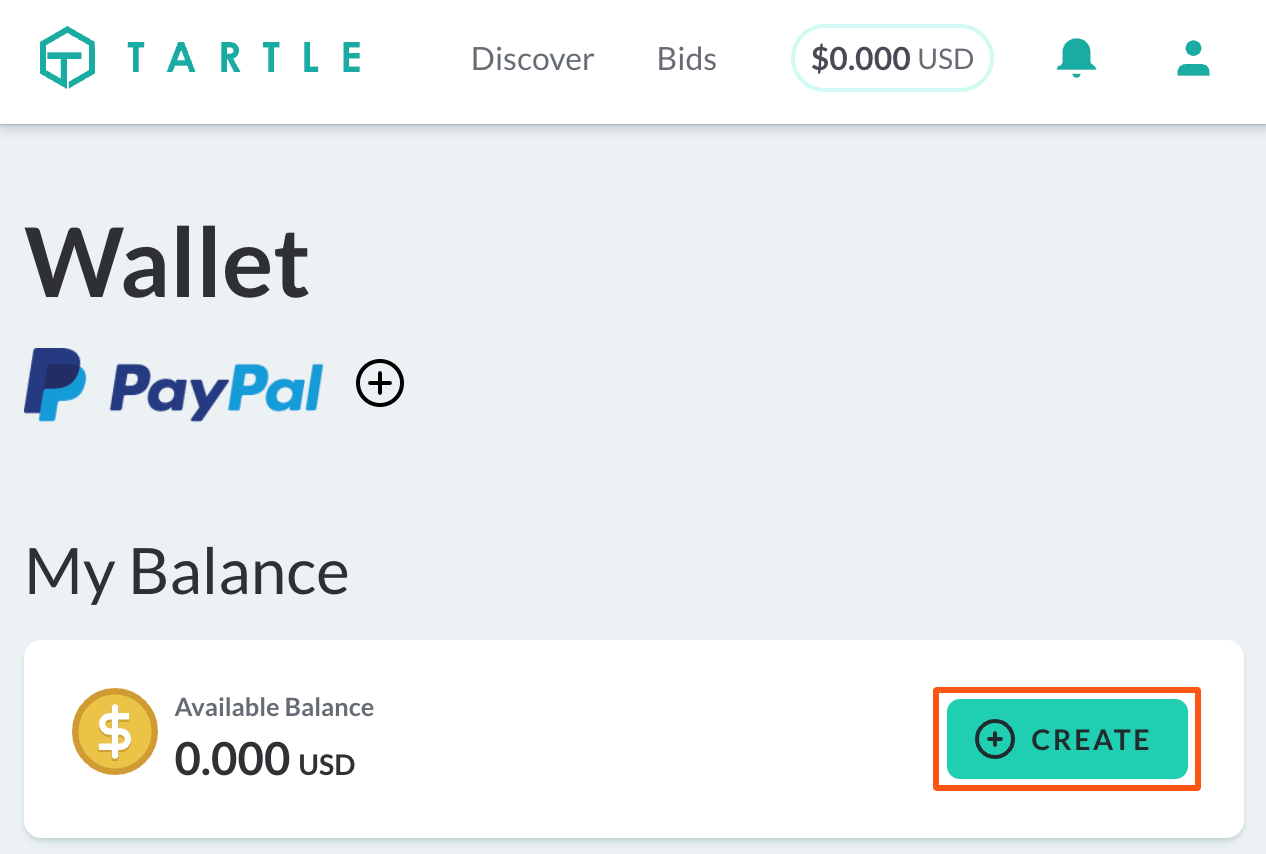Click the gold dollar coin icon

[x=115, y=731]
